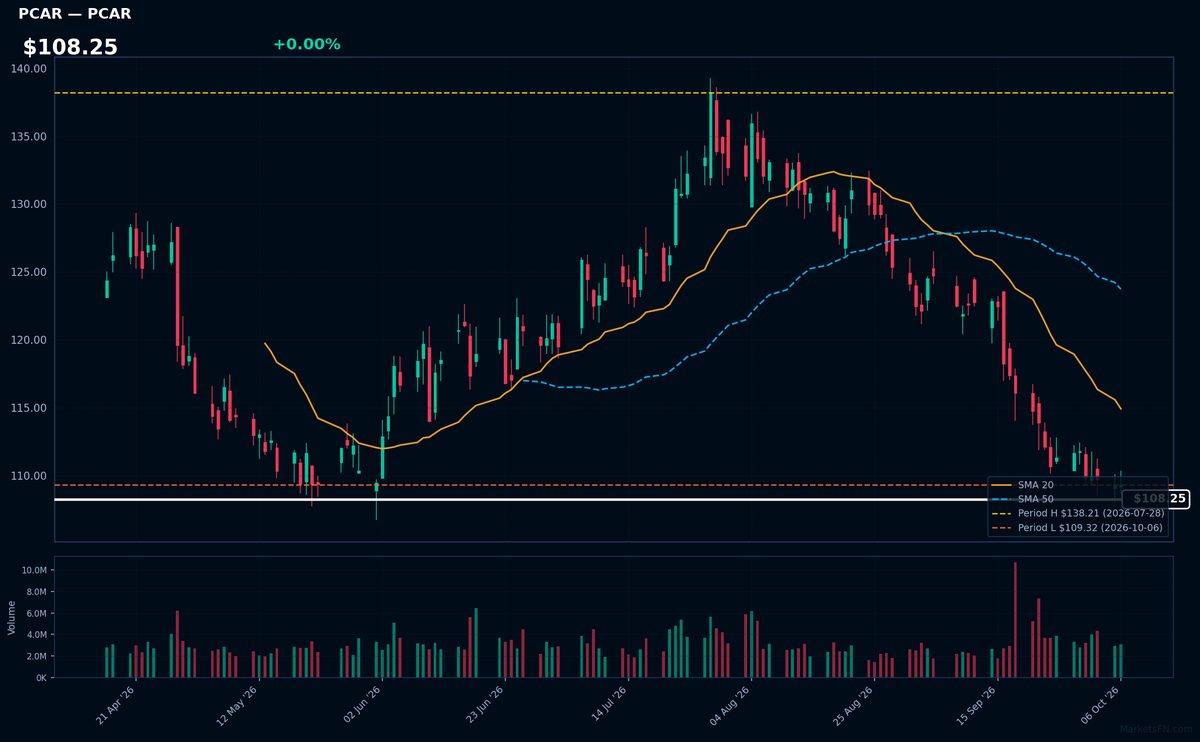
Task: Click the 110.00 price axis label
Action: click(30, 476)
